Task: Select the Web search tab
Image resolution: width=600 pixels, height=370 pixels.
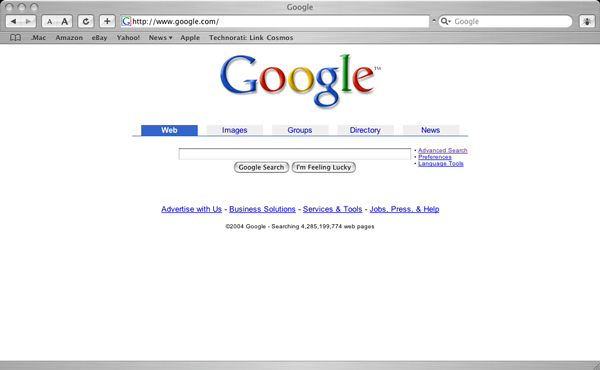Action: tap(169, 130)
